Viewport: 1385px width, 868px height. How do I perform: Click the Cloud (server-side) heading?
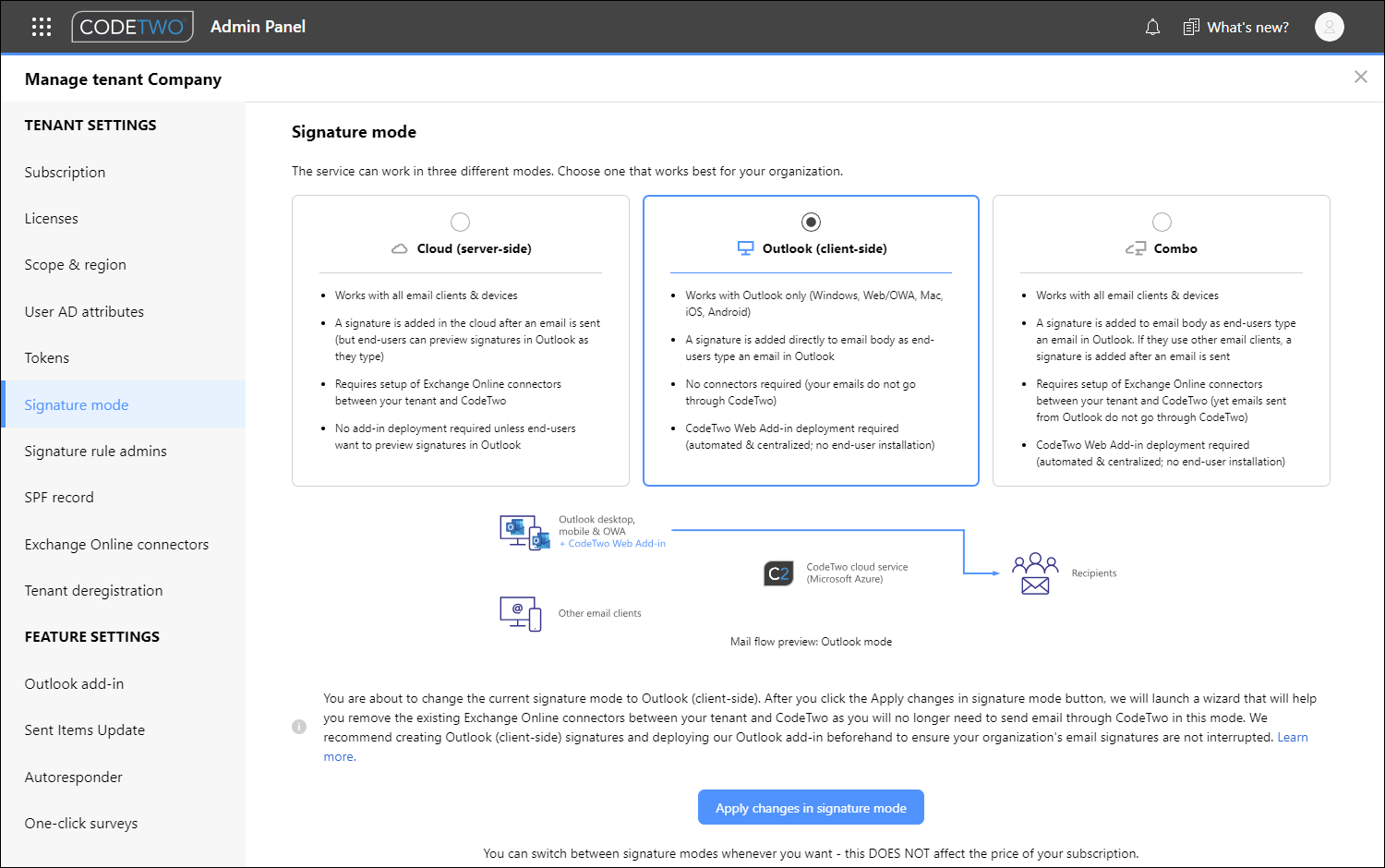474,248
